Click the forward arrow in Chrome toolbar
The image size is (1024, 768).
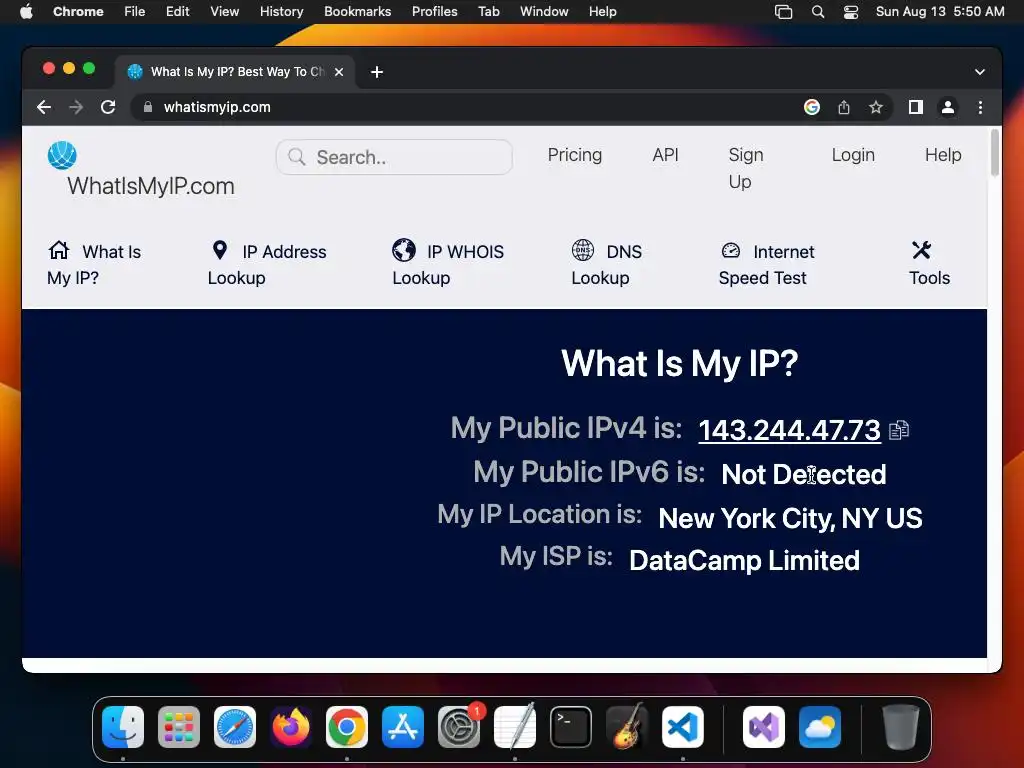(x=76, y=107)
